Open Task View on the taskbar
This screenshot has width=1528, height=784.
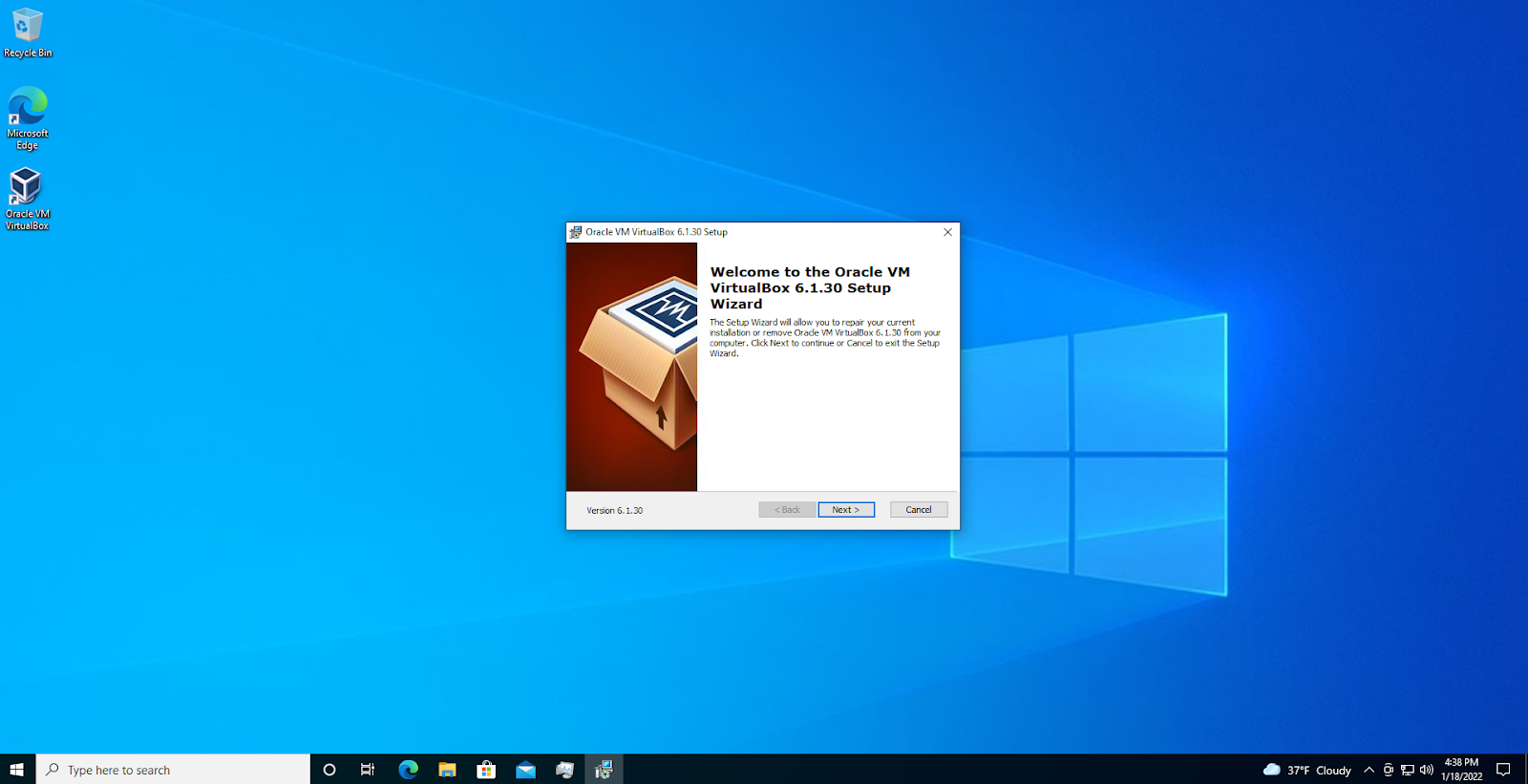click(368, 770)
